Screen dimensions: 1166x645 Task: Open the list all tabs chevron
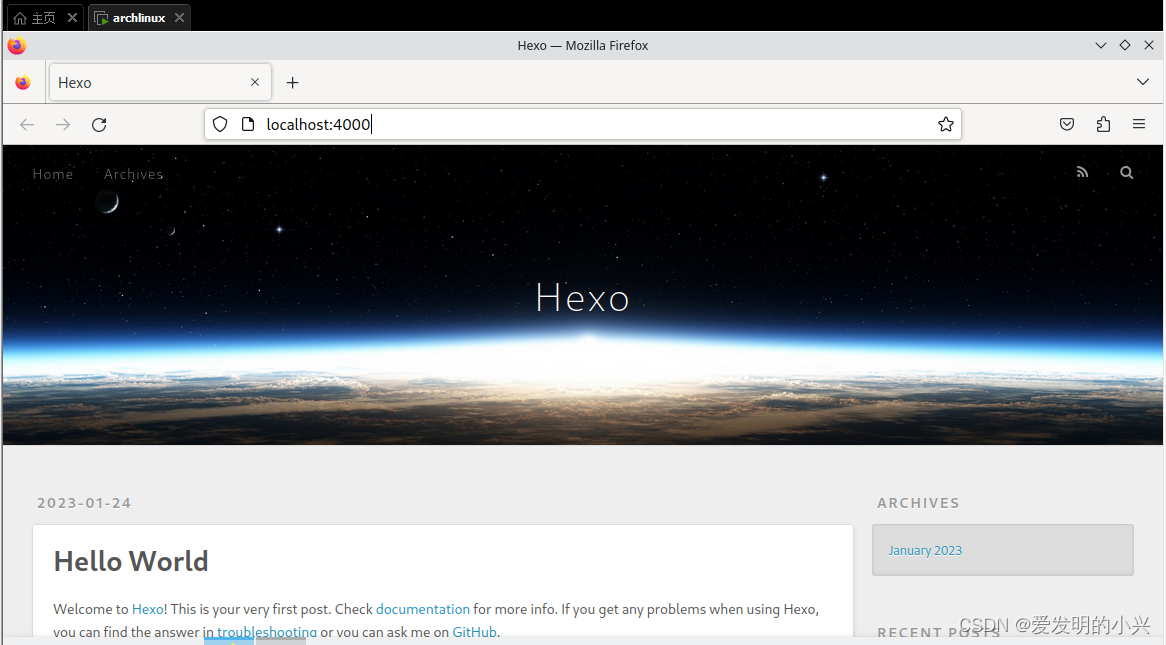[1142, 82]
